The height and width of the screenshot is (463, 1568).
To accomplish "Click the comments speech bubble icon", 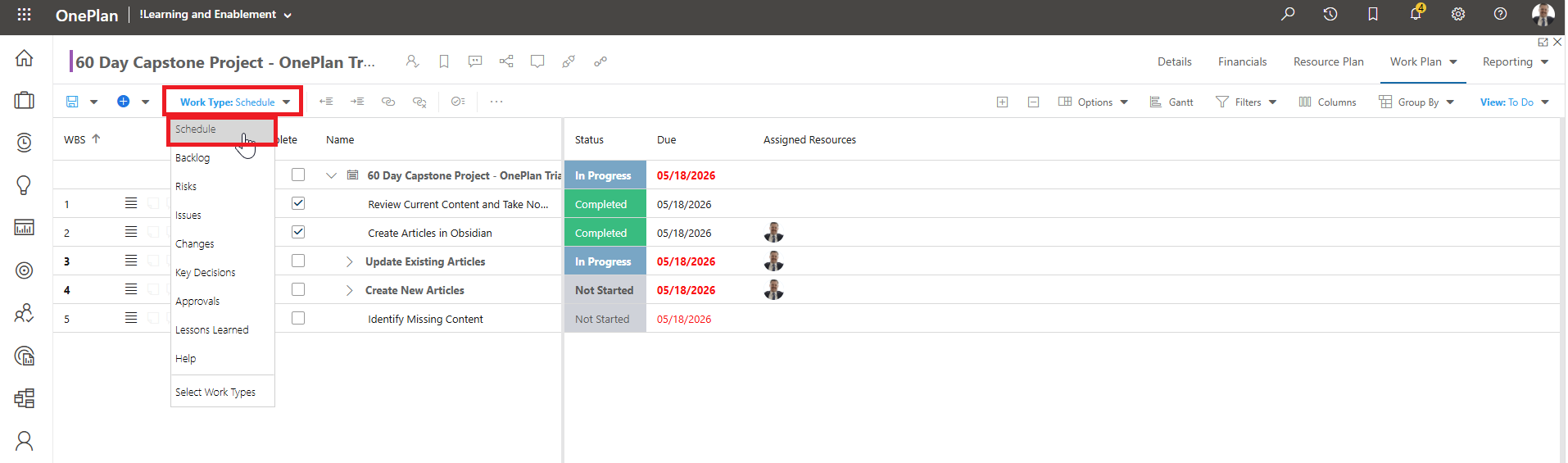I will click(475, 61).
